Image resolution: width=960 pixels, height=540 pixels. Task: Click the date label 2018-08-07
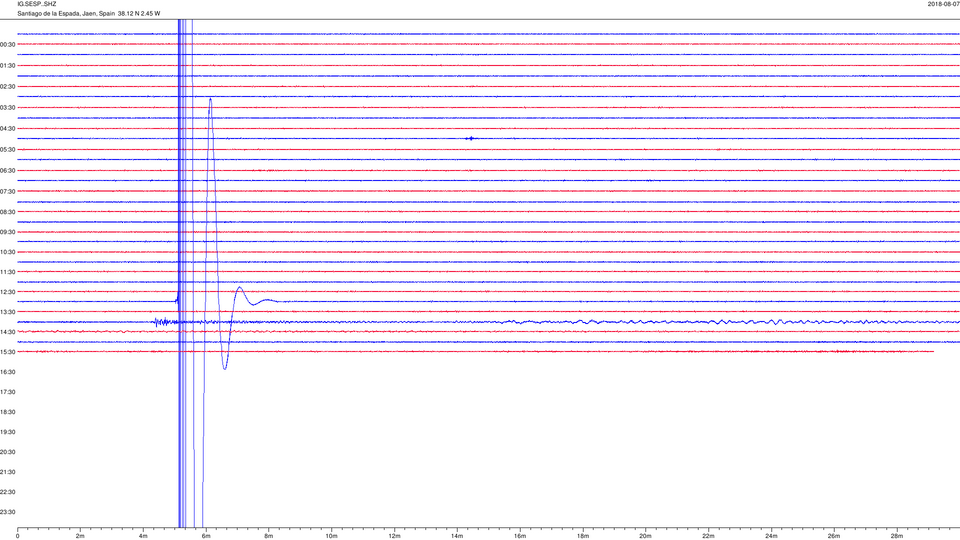pyautogui.click(x=943, y=4)
